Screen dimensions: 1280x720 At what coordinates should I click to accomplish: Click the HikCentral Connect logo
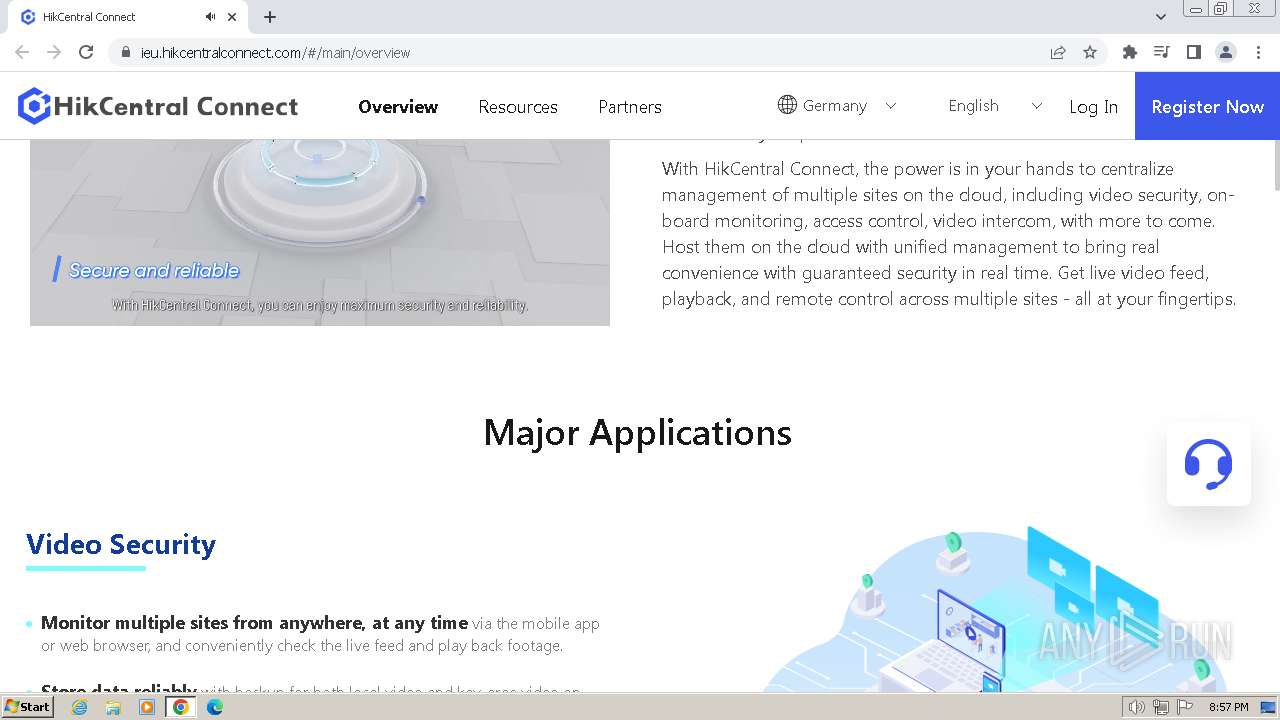pos(158,106)
